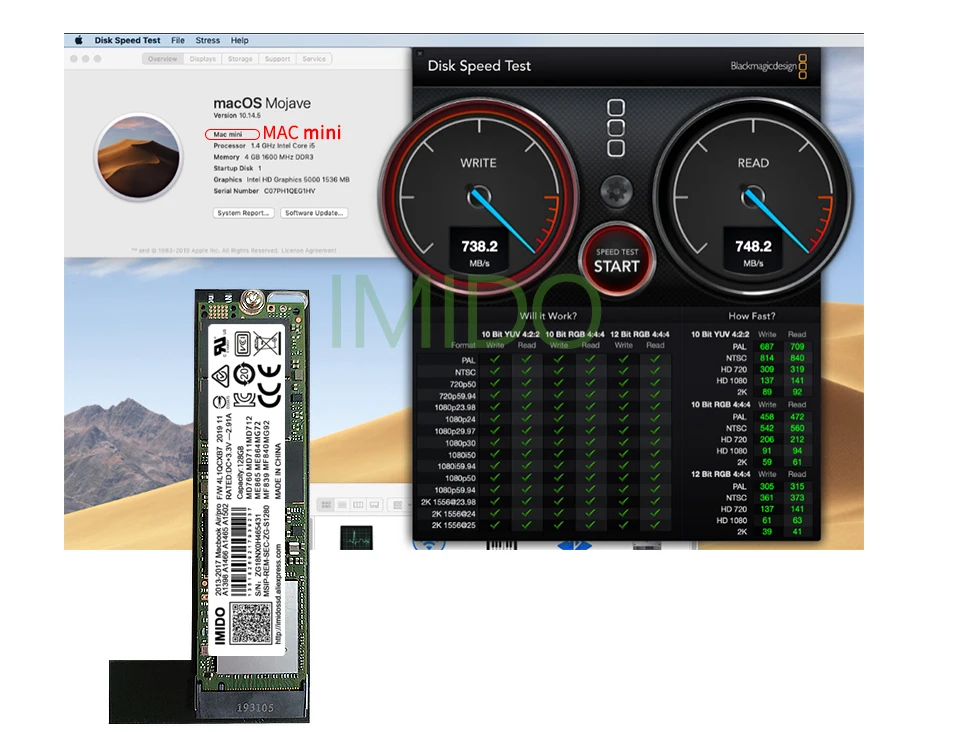Click the Blackmagicdesign logo
Image resolution: width=960 pixels, height=732 pixels.
(768, 66)
